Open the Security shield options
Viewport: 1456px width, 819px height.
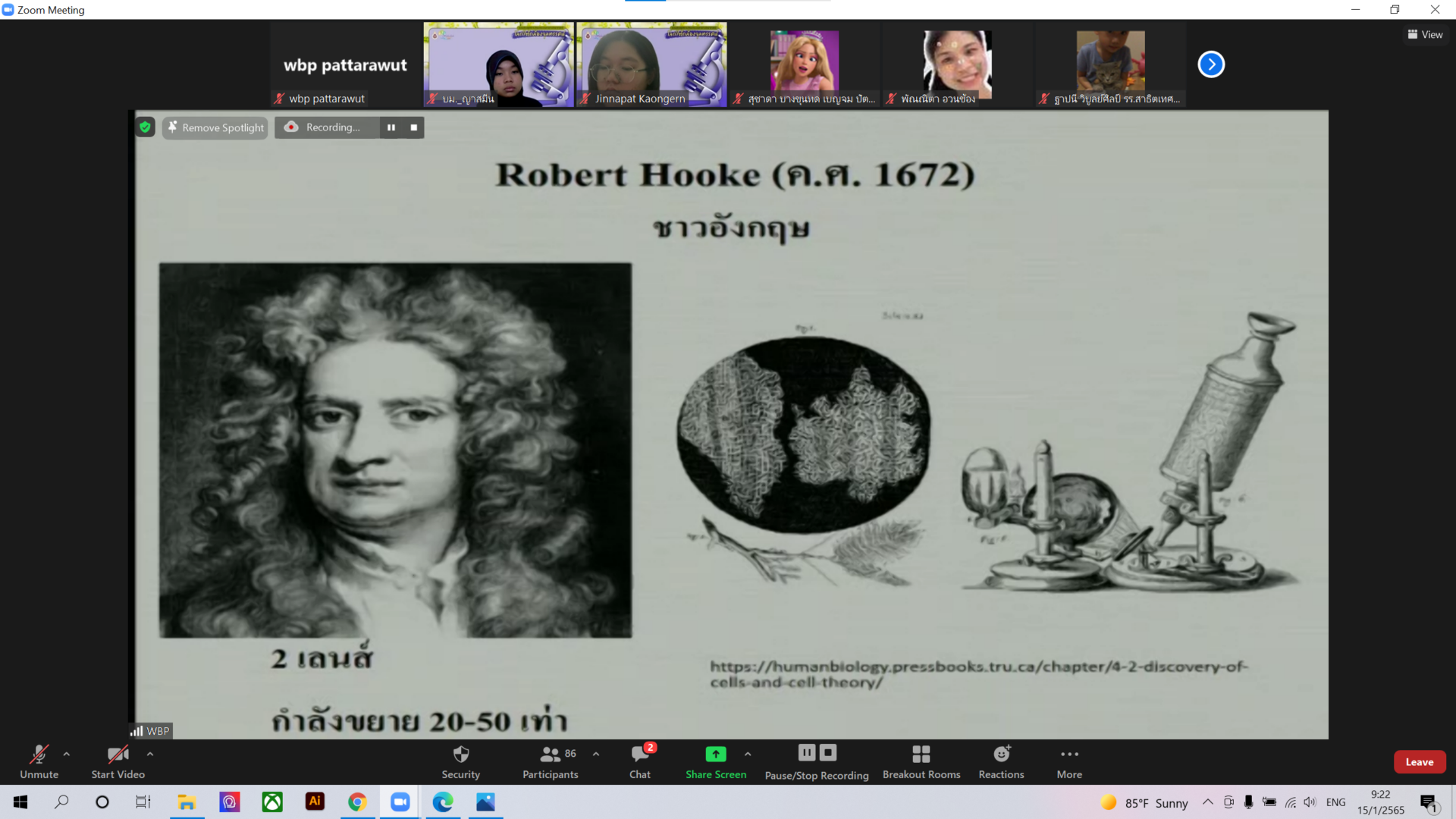tap(460, 761)
